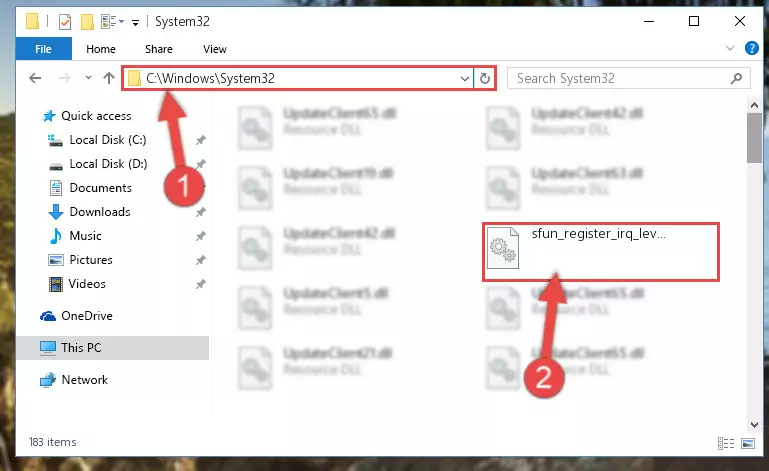Viewport: 769px width, 471px height.
Task: Click the Properties icon in title bar
Action: [65, 22]
